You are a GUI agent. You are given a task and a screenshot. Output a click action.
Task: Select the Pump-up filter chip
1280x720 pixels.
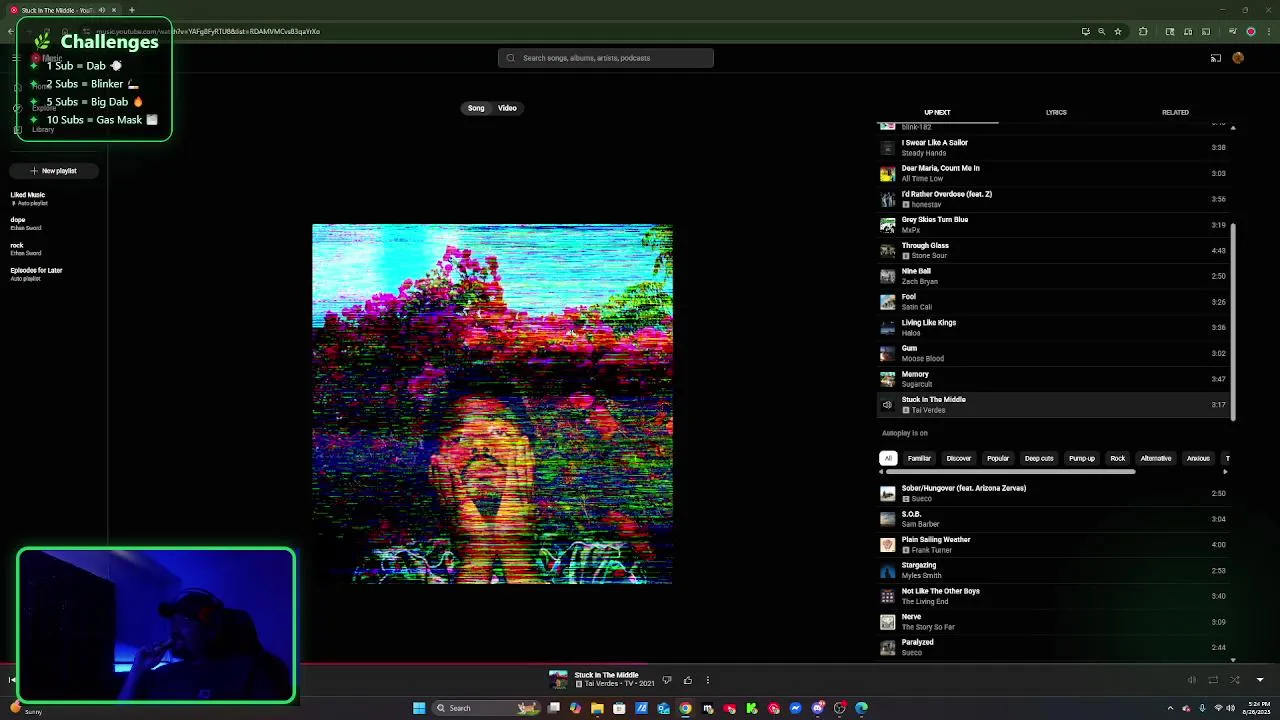coord(1082,458)
